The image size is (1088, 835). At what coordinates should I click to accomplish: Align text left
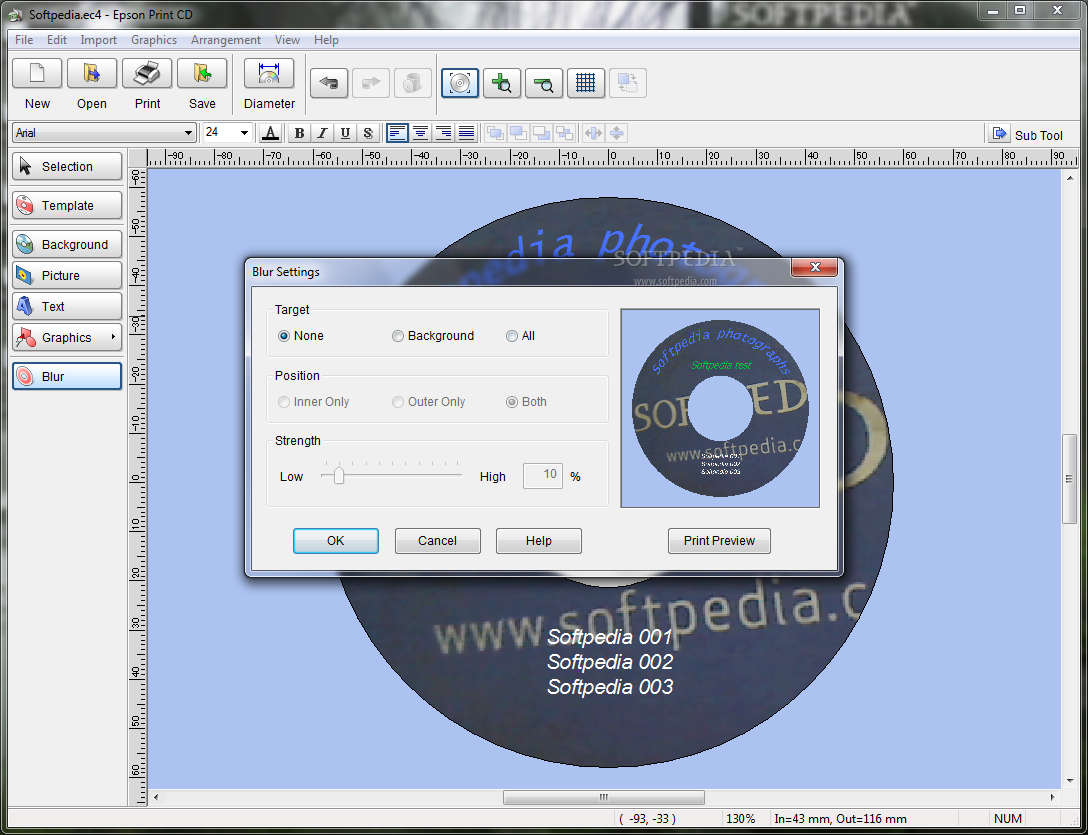pyautogui.click(x=397, y=133)
